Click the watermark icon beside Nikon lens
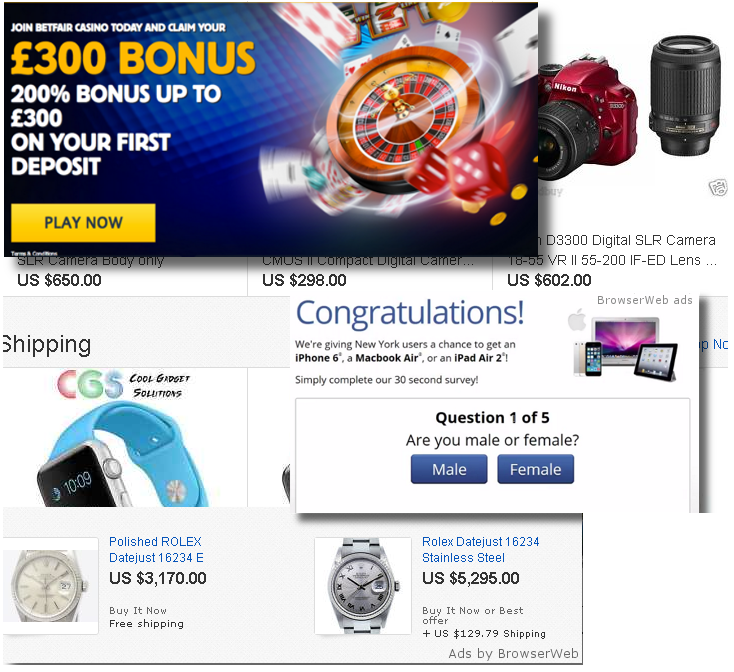734x672 pixels. (718, 188)
